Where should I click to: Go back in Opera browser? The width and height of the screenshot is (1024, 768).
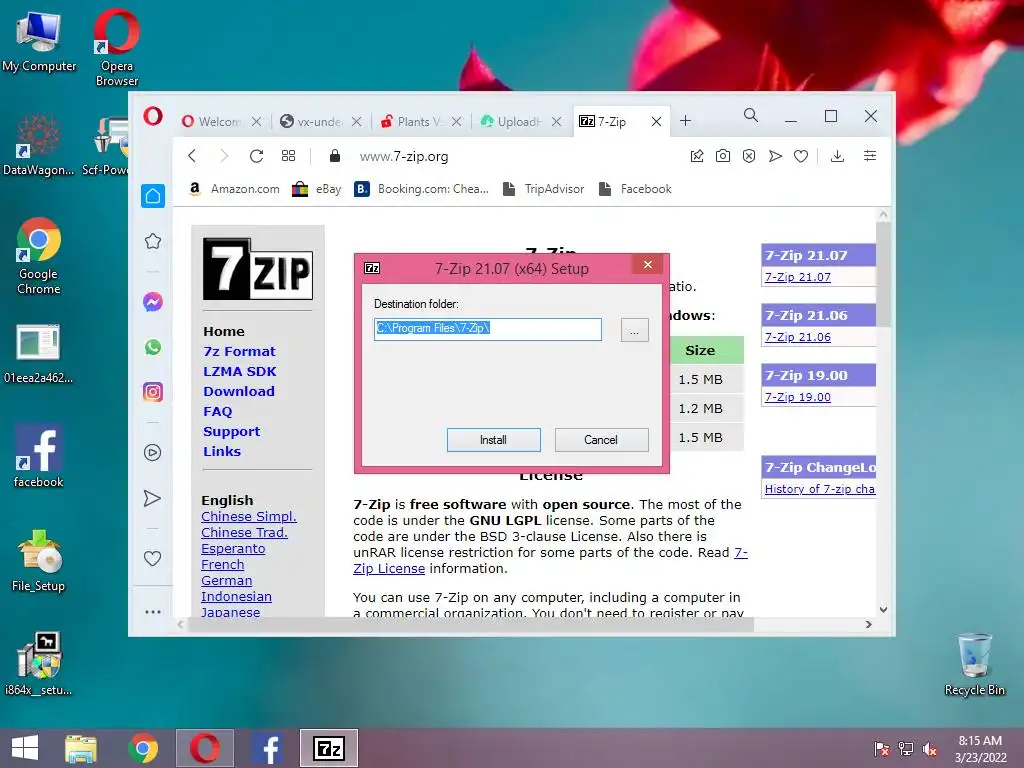point(191,156)
